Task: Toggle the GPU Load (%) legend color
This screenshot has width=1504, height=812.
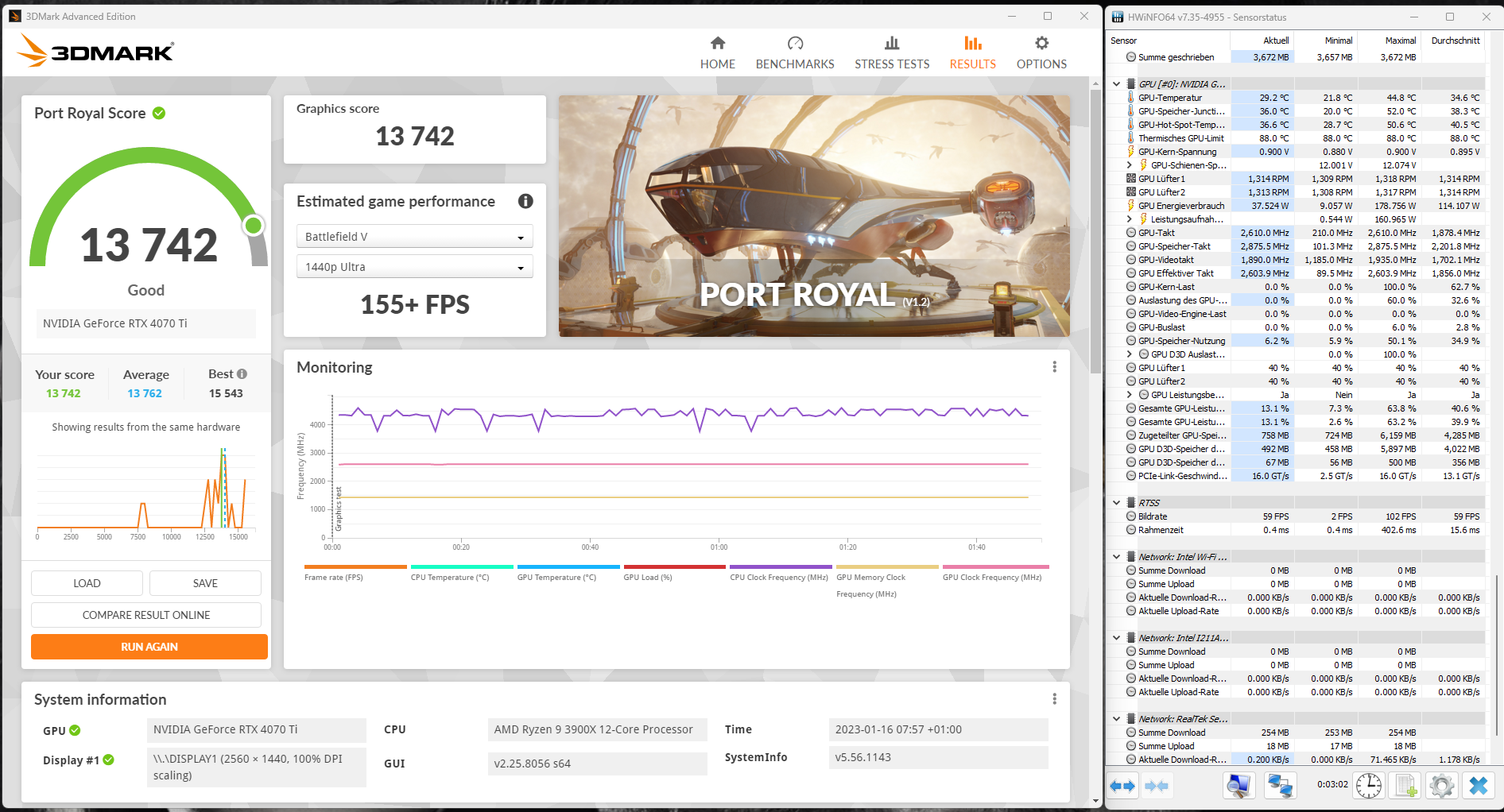Action: [675, 567]
